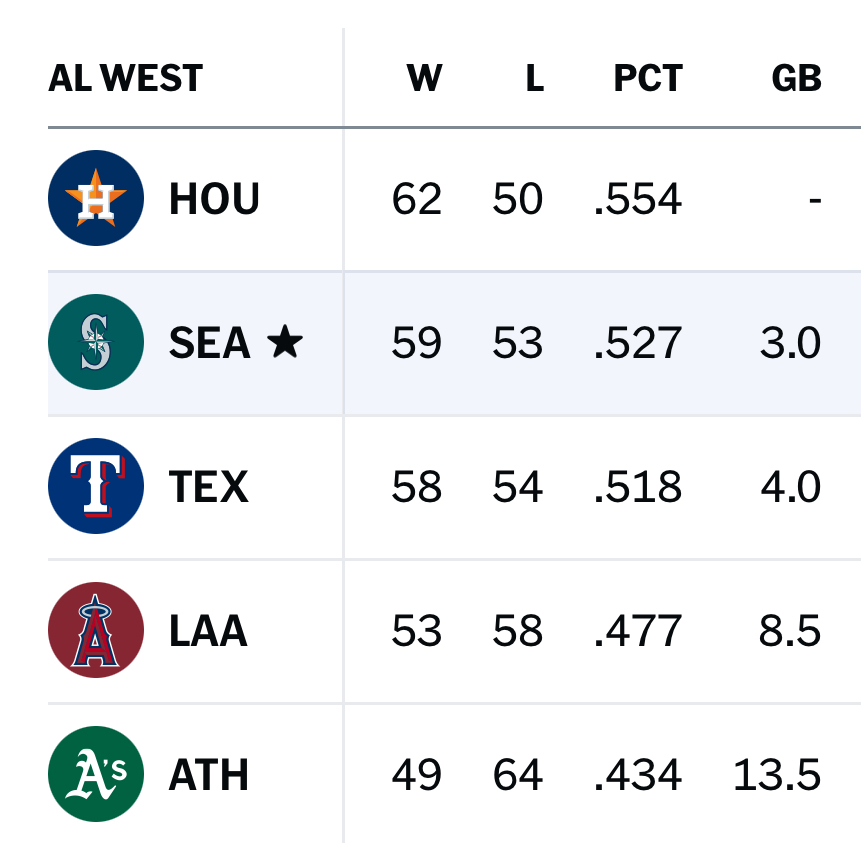The width and height of the screenshot is (861, 843).
Task: Click the AL WEST division header
Action: tap(125, 78)
